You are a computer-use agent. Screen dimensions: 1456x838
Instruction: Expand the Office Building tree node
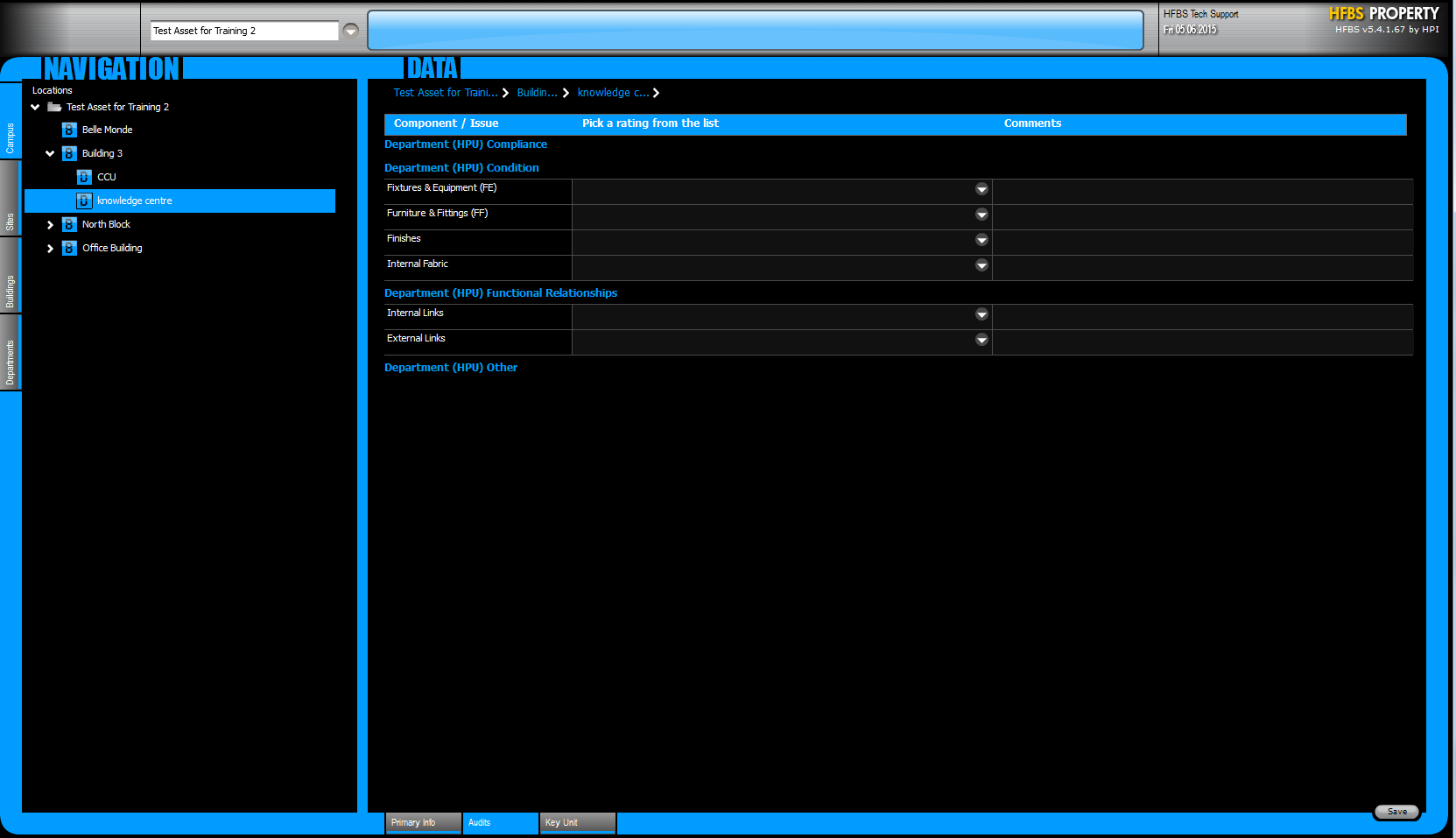tap(50, 249)
